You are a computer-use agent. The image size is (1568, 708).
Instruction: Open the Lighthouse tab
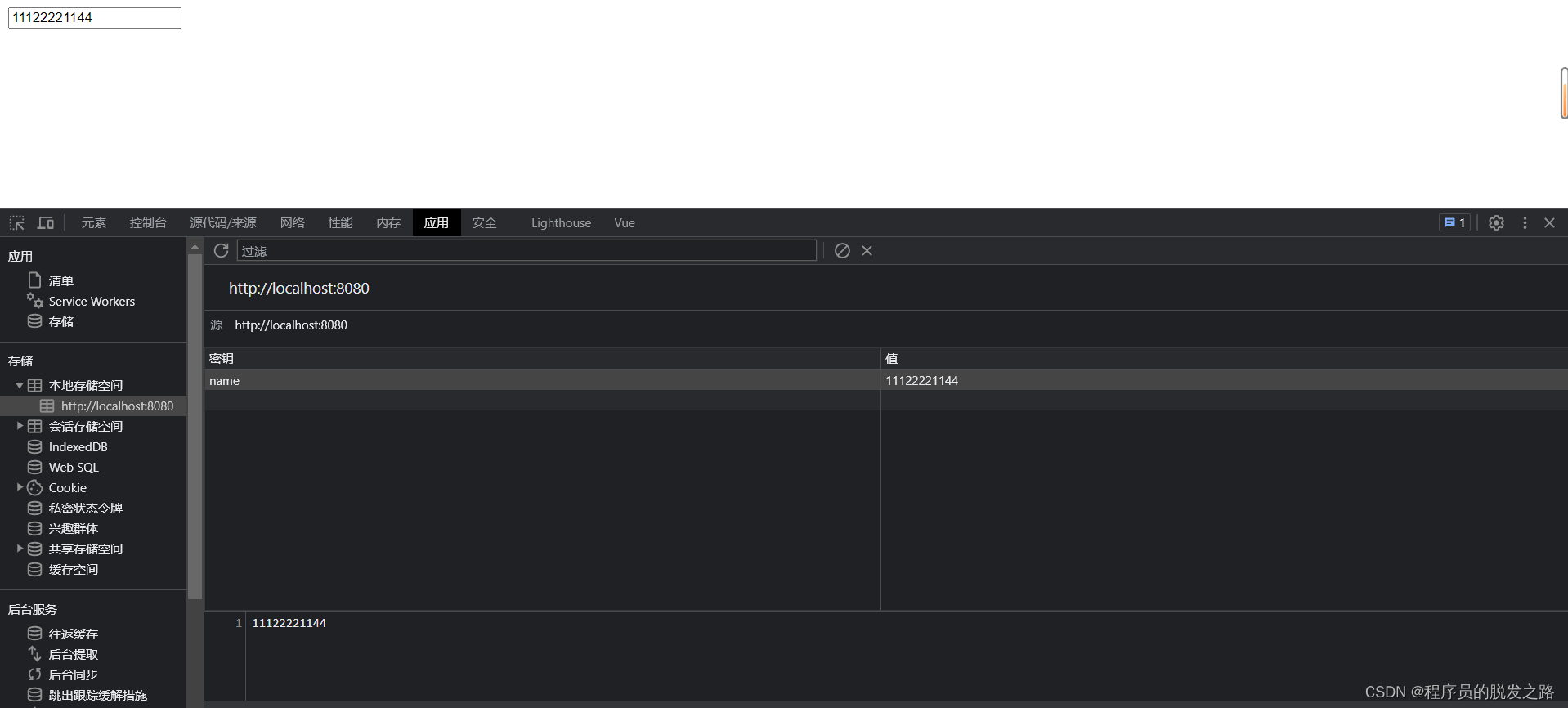coord(561,222)
